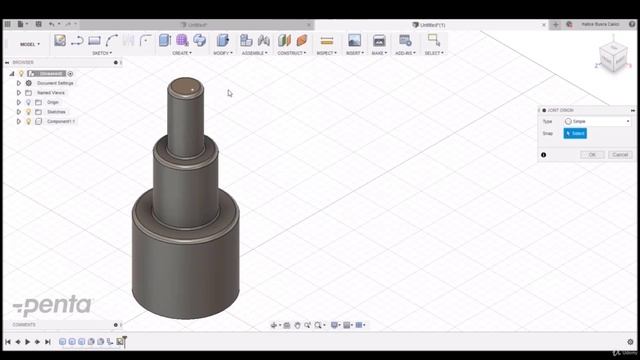Choose the Revolve tool icon
This screenshot has height=360, width=640.
(x=200, y=40)
